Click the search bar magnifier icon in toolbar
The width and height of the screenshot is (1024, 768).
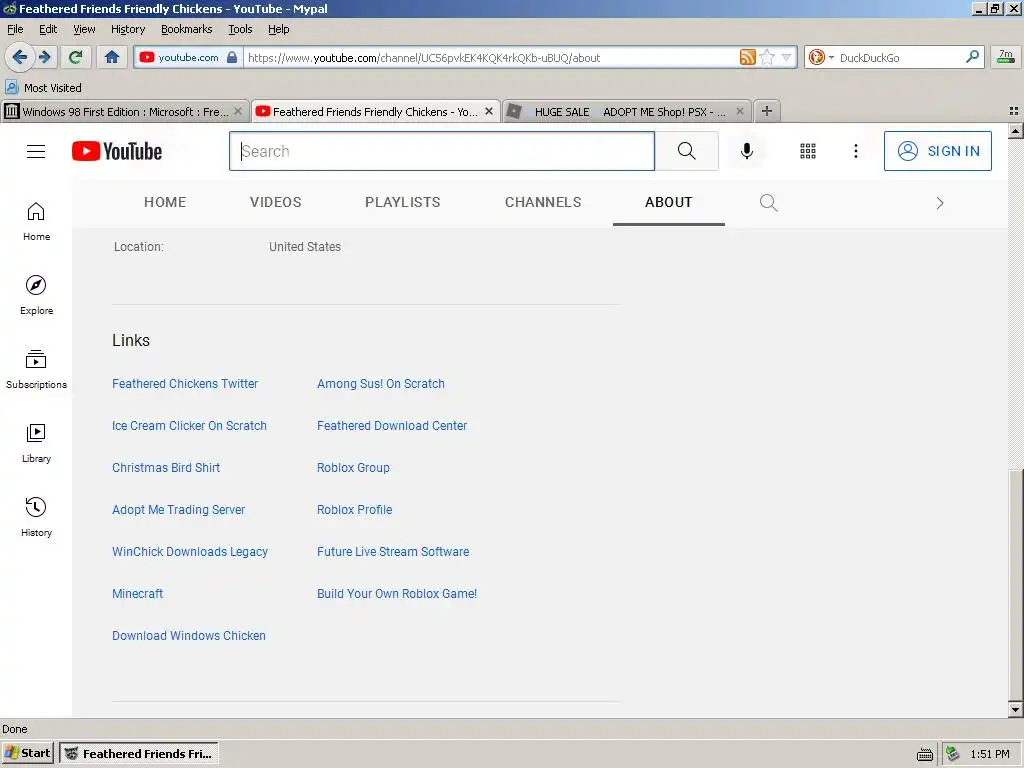click(972, 57)
